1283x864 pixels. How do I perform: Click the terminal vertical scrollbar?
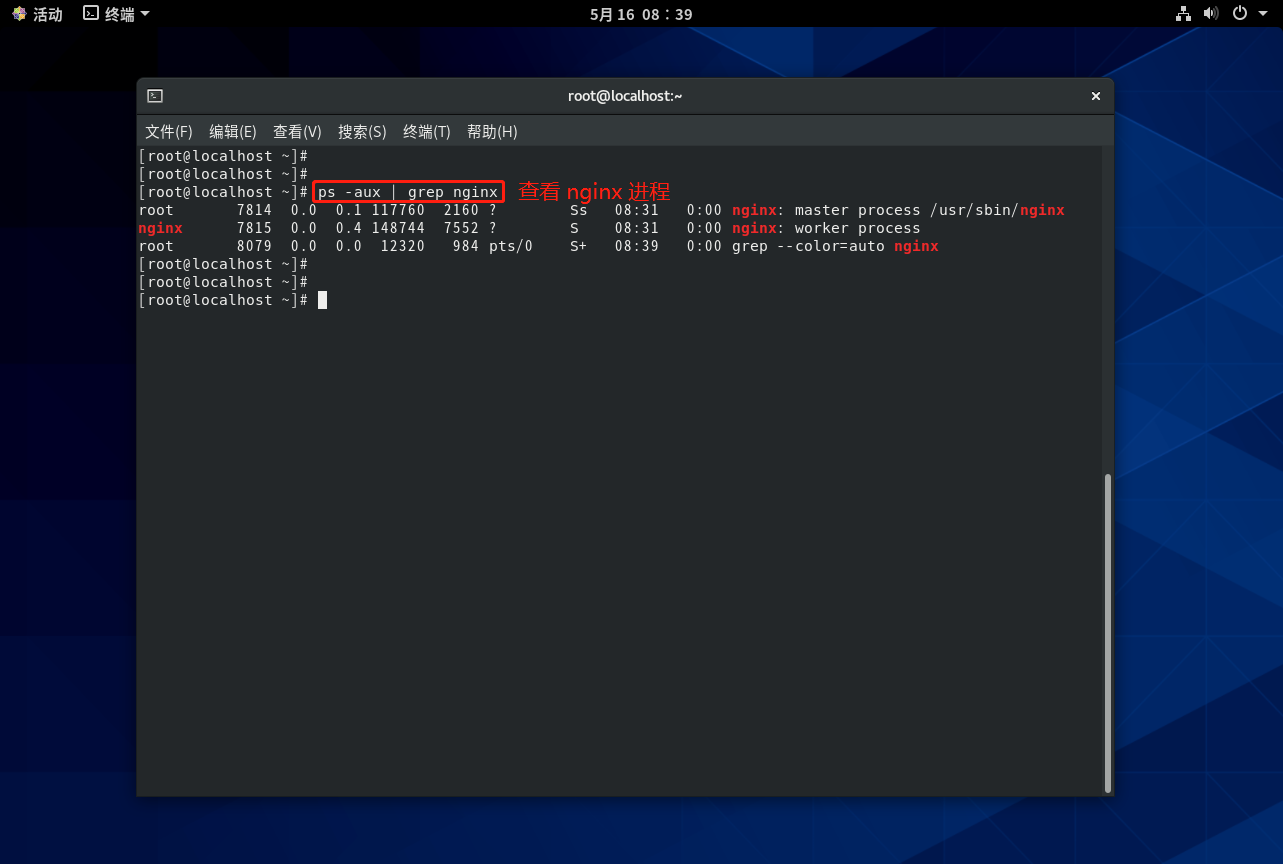coord(1107,630)
